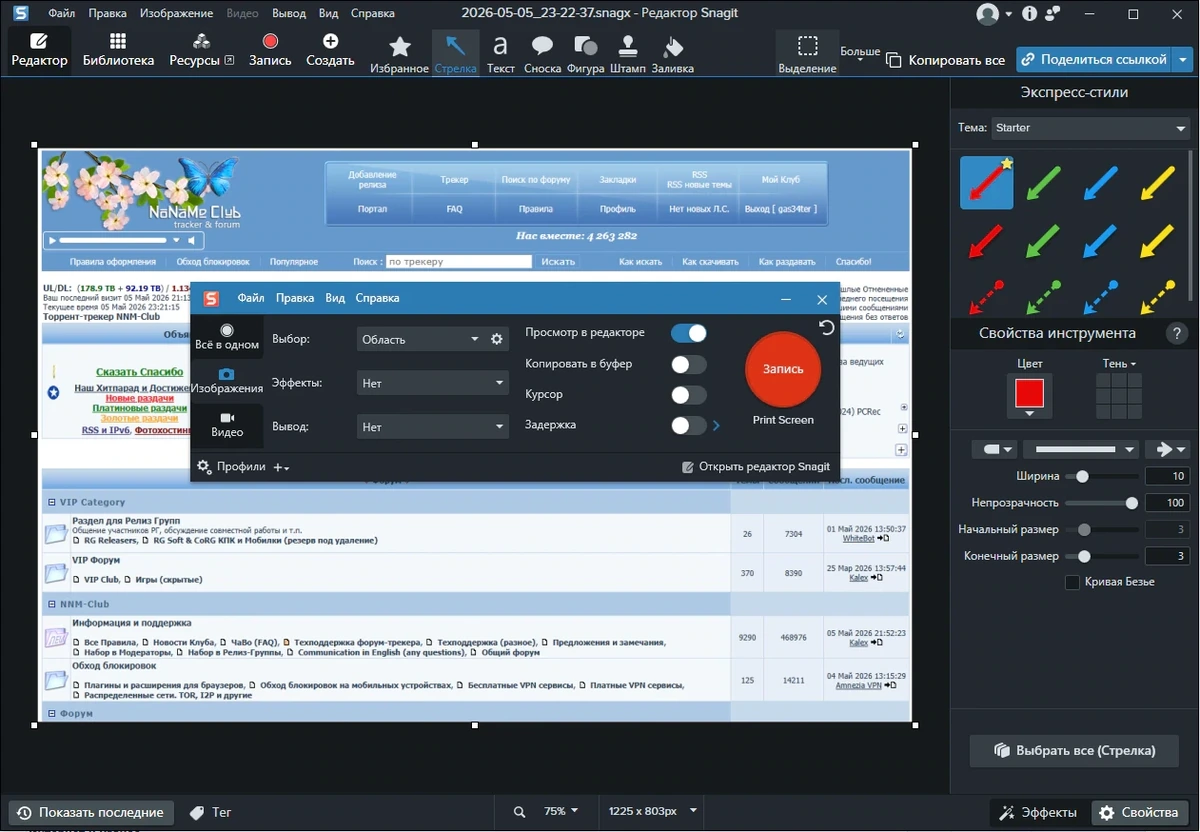Viewport: 1200px width, 832px height.
Task: Click the zoom magnifier icon in status bar
Action: [519, 812]
